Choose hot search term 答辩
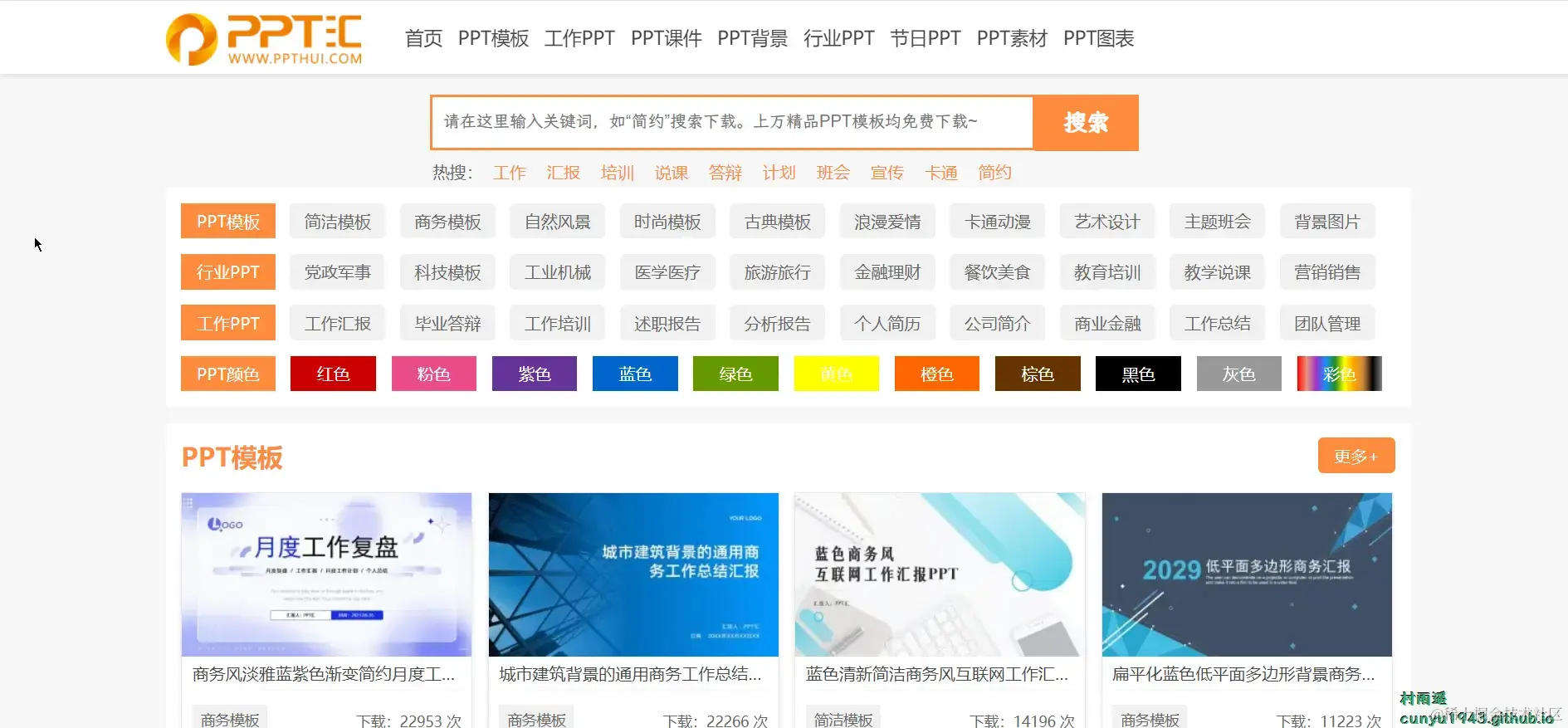1568x728 pixels. tap(725, 172)
